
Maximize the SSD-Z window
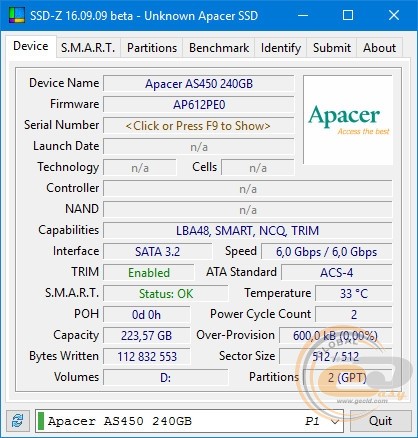[348, 15]
